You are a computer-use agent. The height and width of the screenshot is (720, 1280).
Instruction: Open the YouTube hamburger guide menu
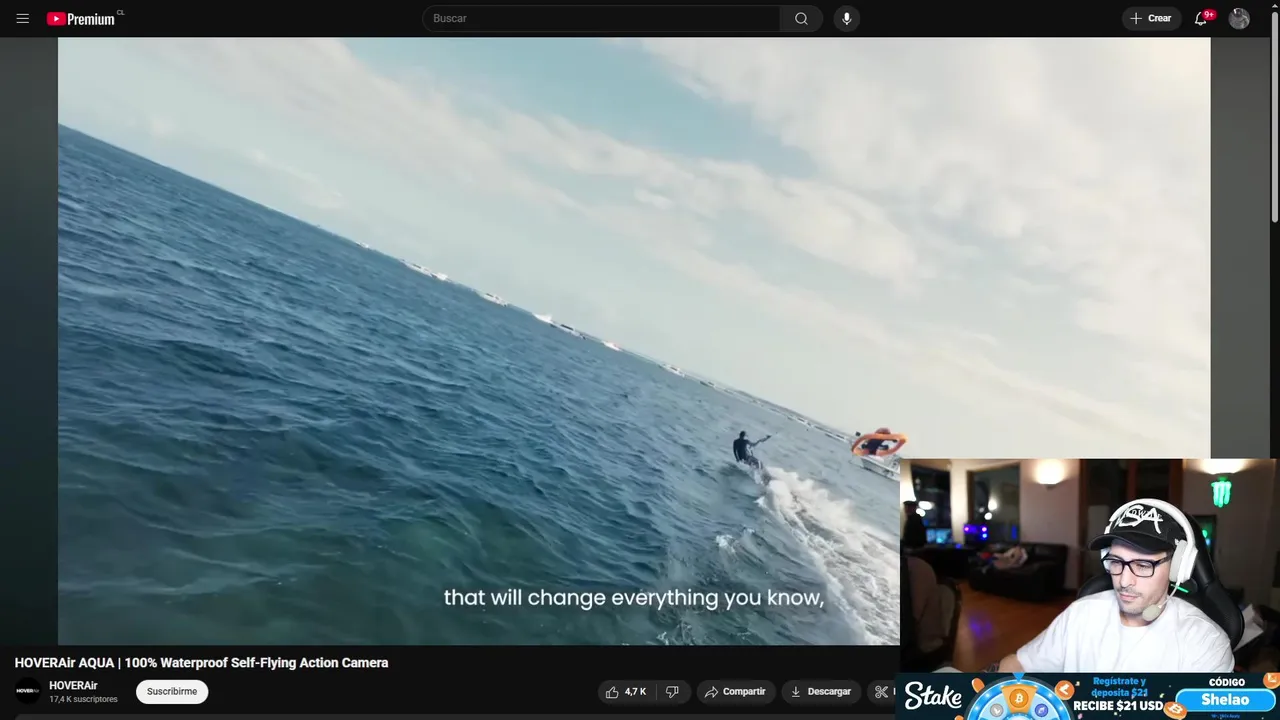click(22, 18)
